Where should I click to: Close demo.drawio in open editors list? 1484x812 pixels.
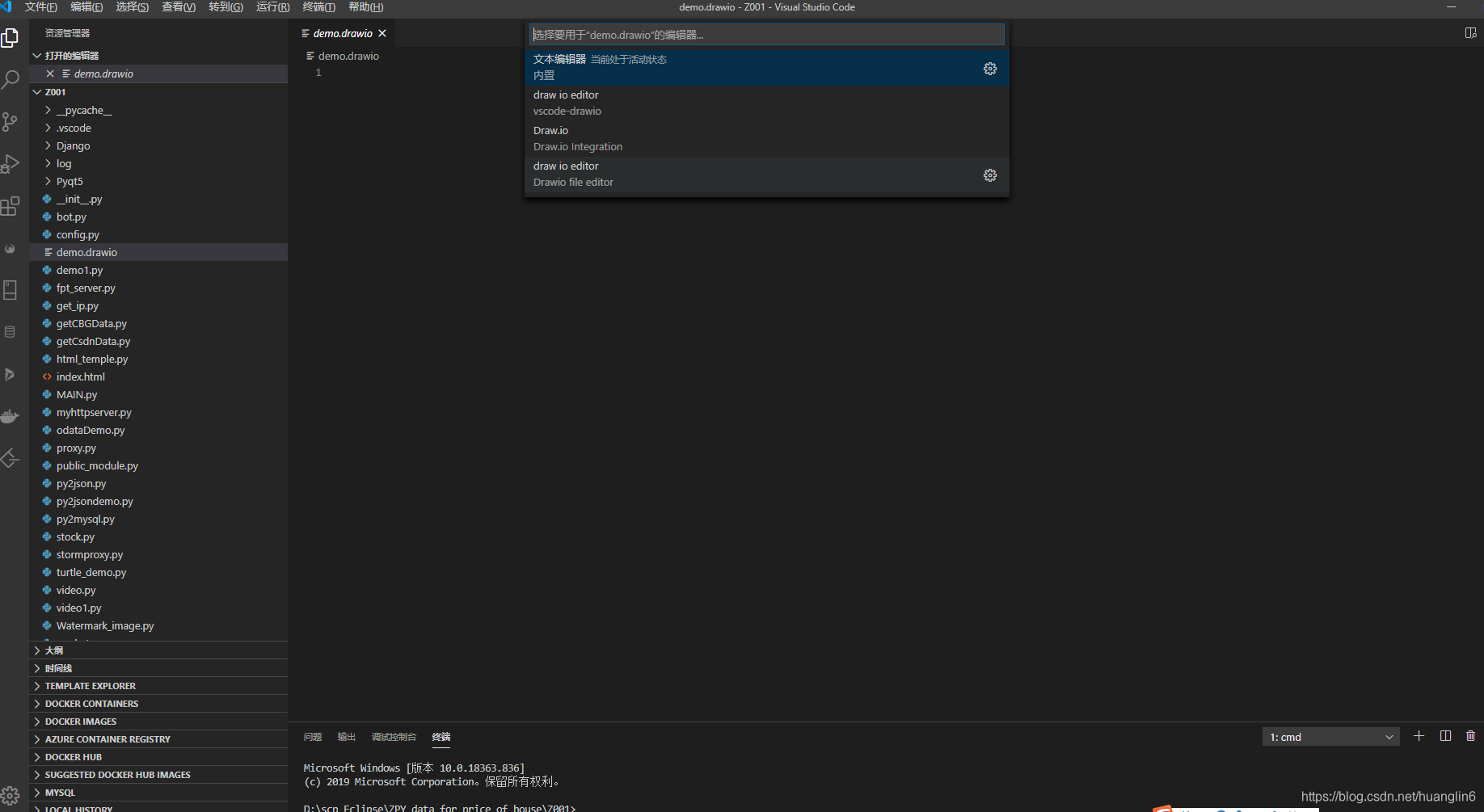pyautogui.click(x=50, y=74)
